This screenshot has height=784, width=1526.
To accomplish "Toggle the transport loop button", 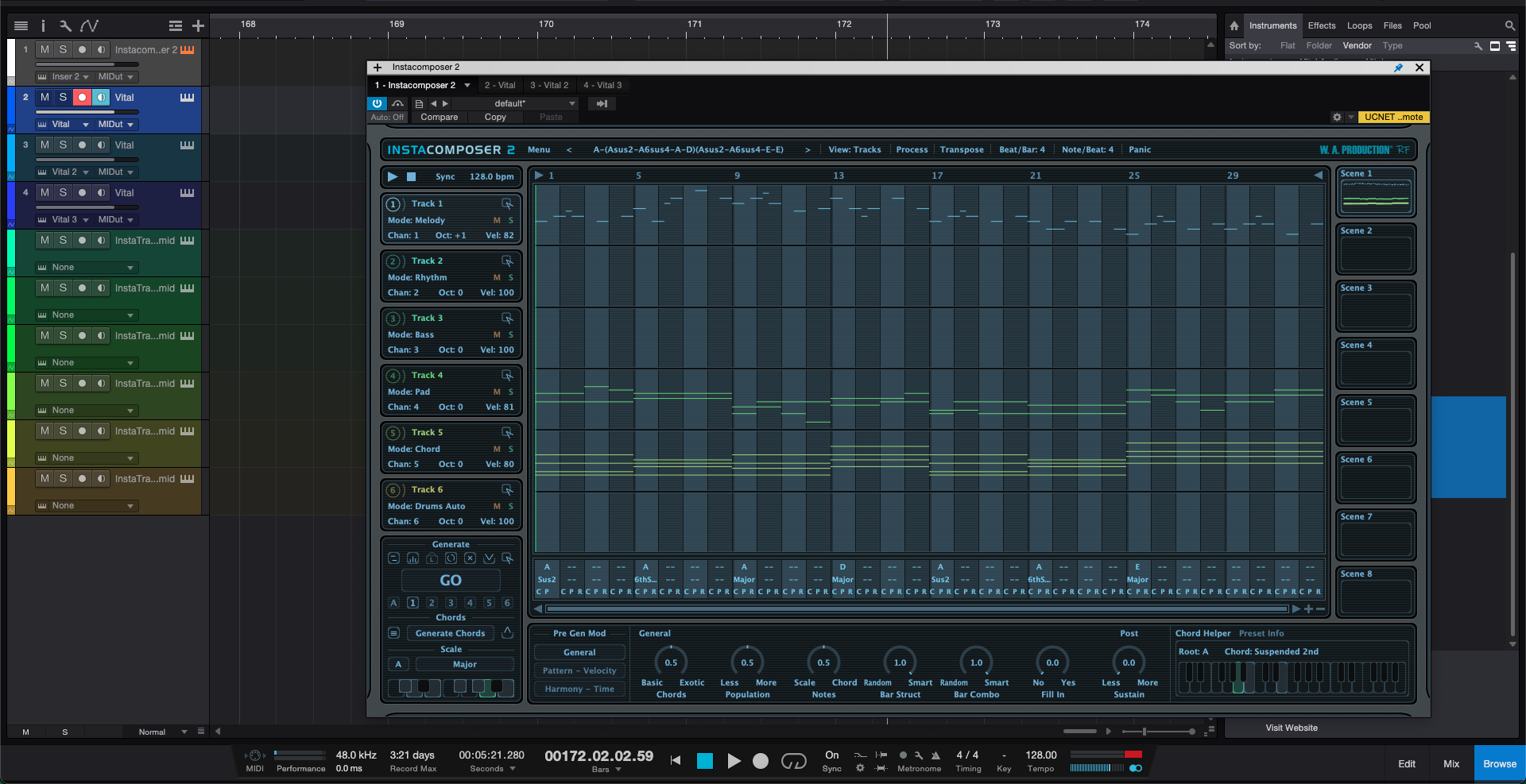I will 793,761.
